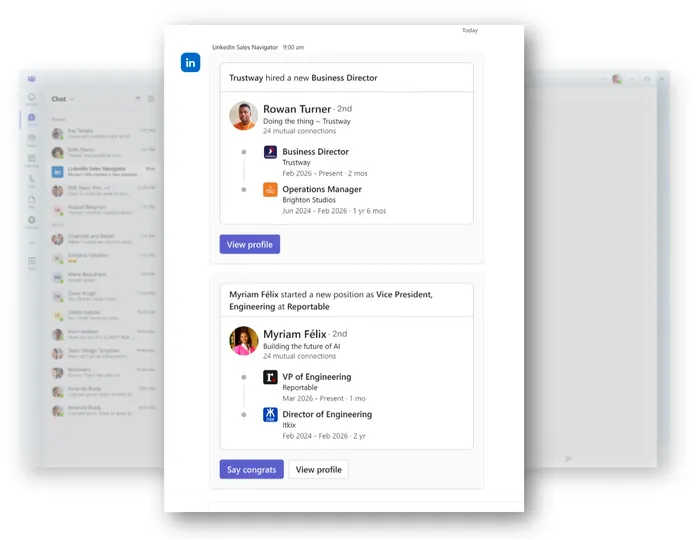Open the More apps ellipsis in Teams sidebar
The height and width of the screenshot is (540, 700).
click(x=32, y=243)
